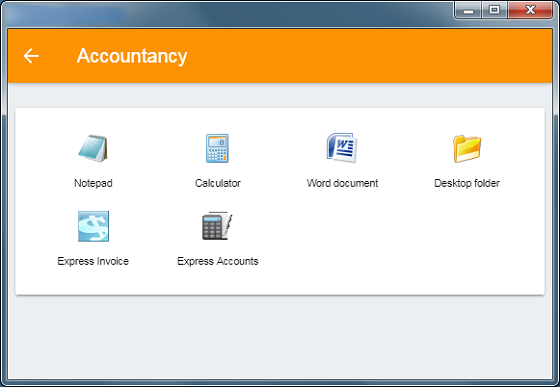560x387 pixels.
Task: Maximize the window
Action: coord(494,10)
